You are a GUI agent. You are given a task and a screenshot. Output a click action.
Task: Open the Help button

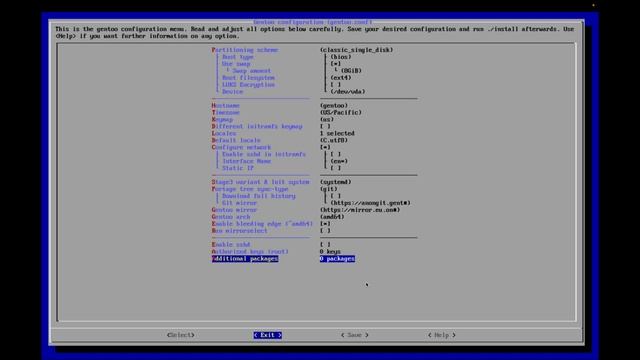pos(442,335)
